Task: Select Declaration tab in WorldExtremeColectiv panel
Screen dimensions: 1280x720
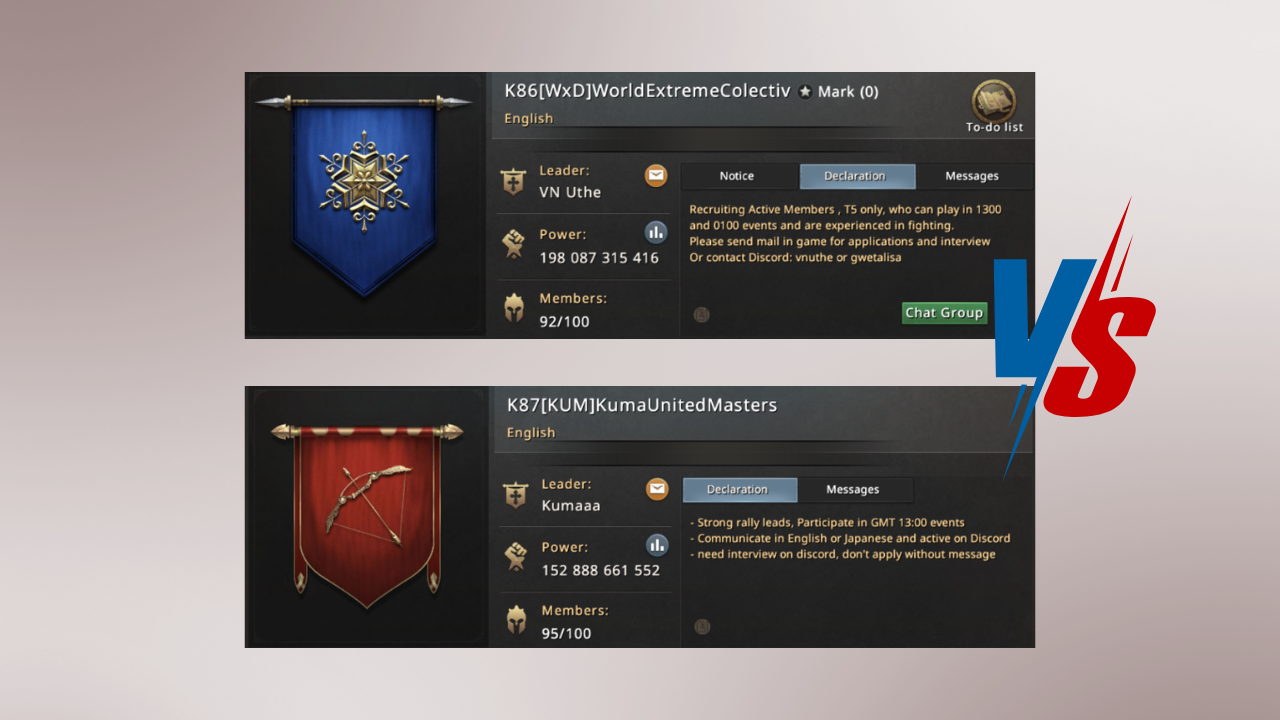Action: pyautogui.click(x=855, y=176)
